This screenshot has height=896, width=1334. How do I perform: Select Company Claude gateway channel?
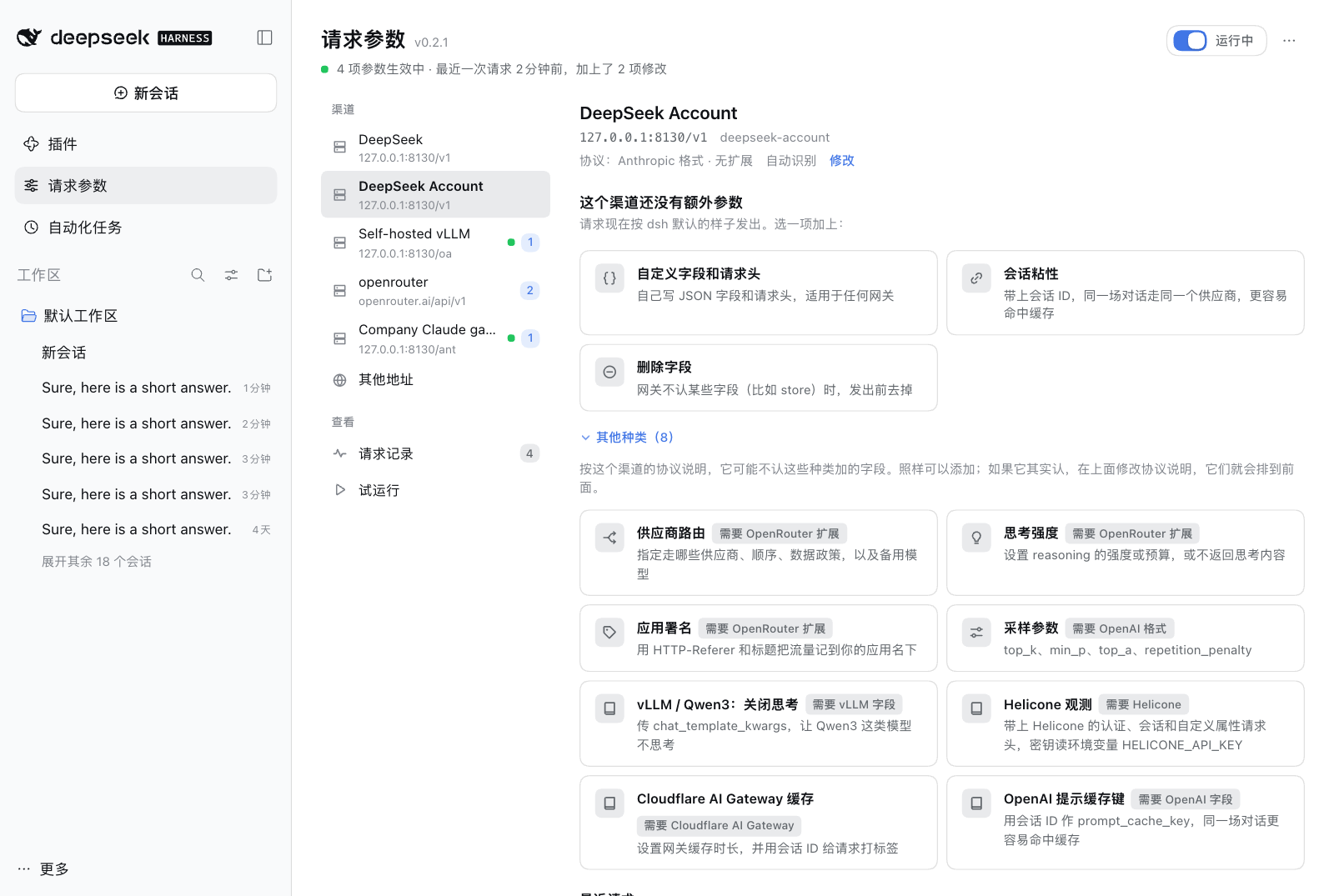point(435,338)
